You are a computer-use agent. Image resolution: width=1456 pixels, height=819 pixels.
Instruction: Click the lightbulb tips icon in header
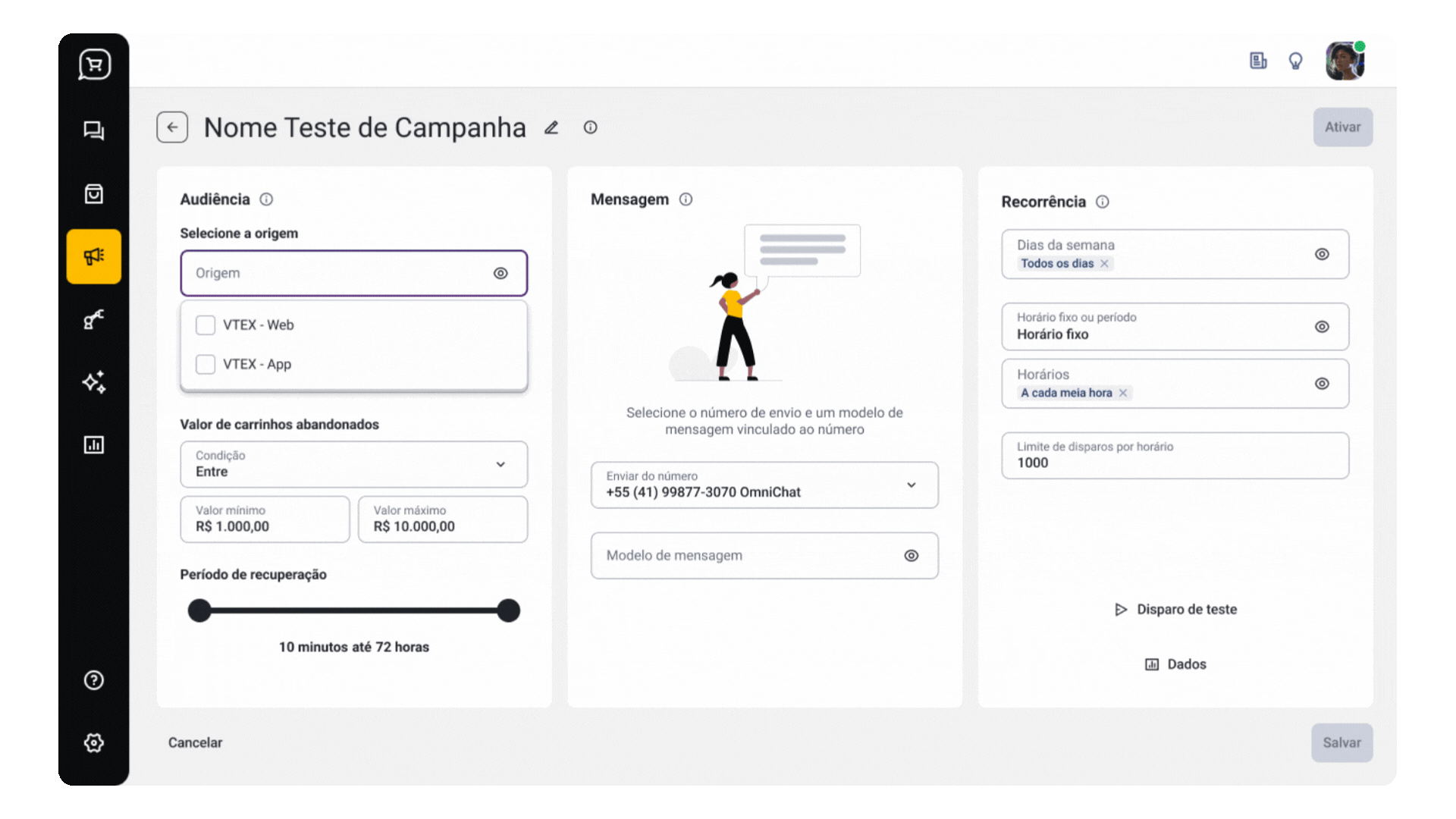(1295, 61)
